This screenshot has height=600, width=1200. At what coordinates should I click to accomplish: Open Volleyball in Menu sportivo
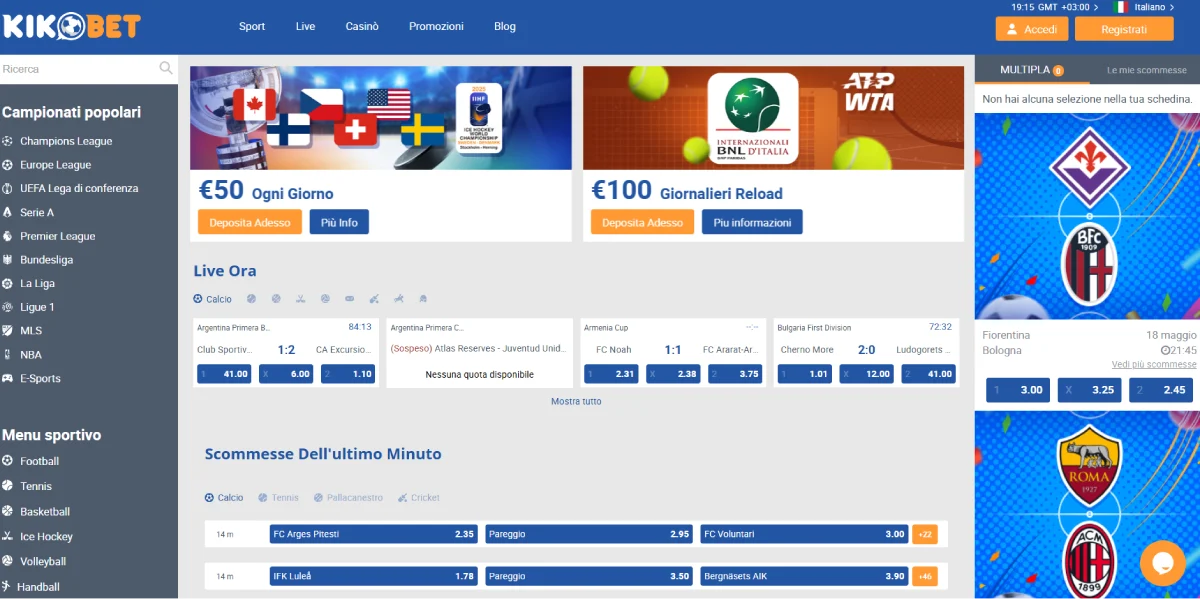coord(43,562)
